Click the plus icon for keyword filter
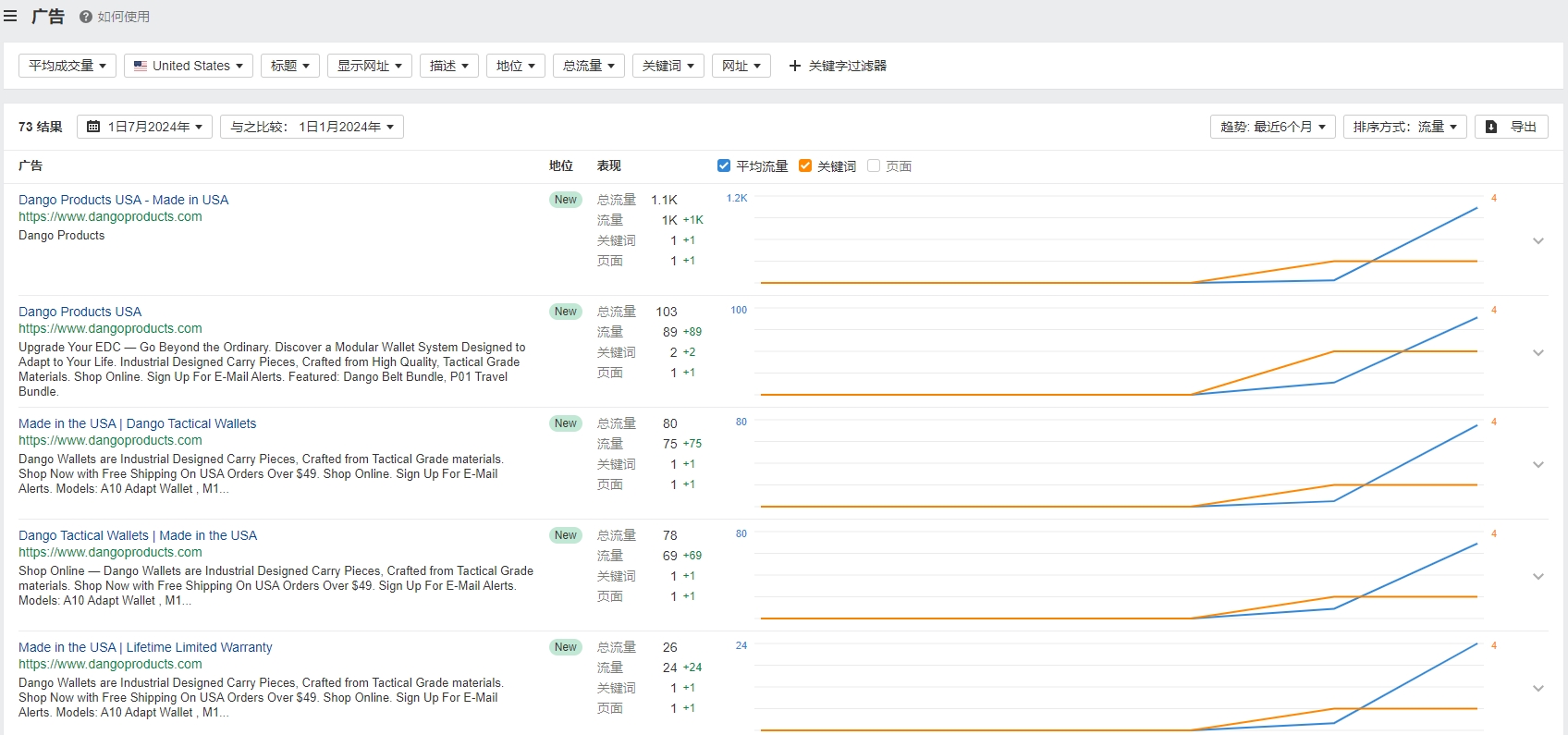 (x=794, y=66)
